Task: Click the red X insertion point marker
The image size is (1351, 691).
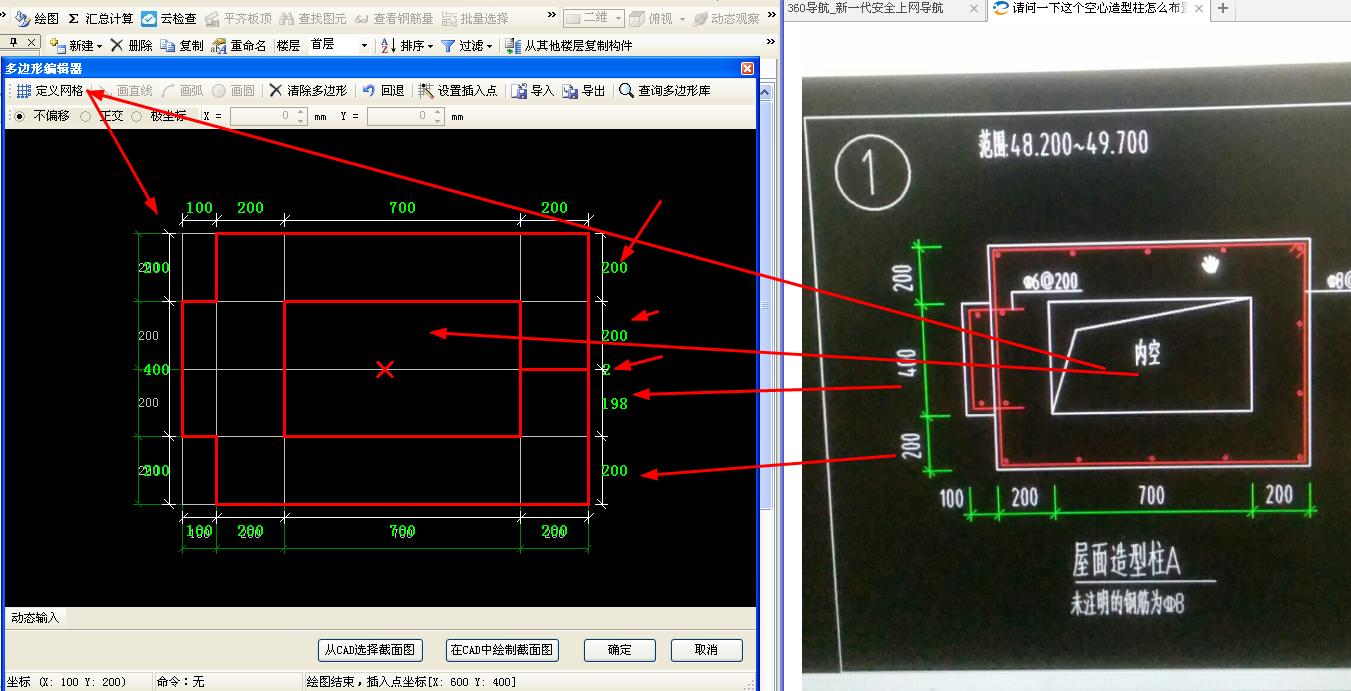Action: coord(384,370)
